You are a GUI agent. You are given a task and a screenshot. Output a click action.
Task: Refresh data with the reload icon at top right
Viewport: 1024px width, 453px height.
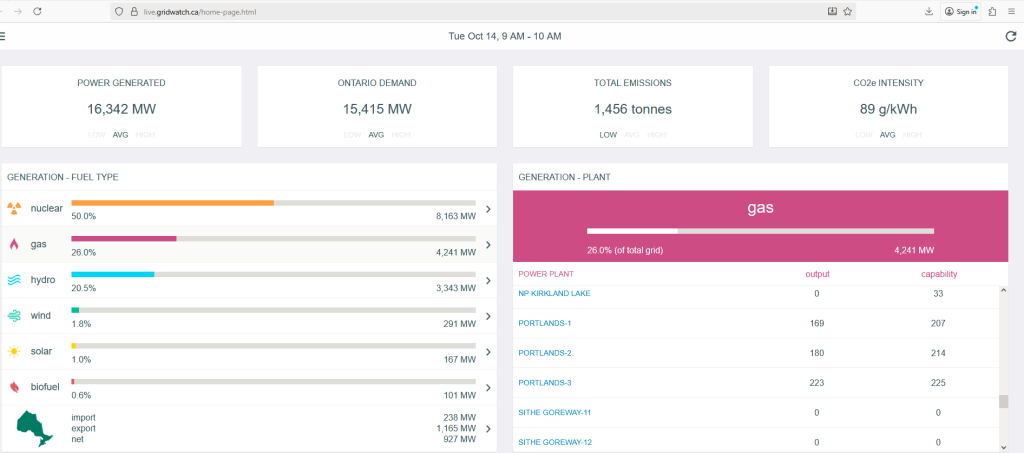click(1010, 37)
